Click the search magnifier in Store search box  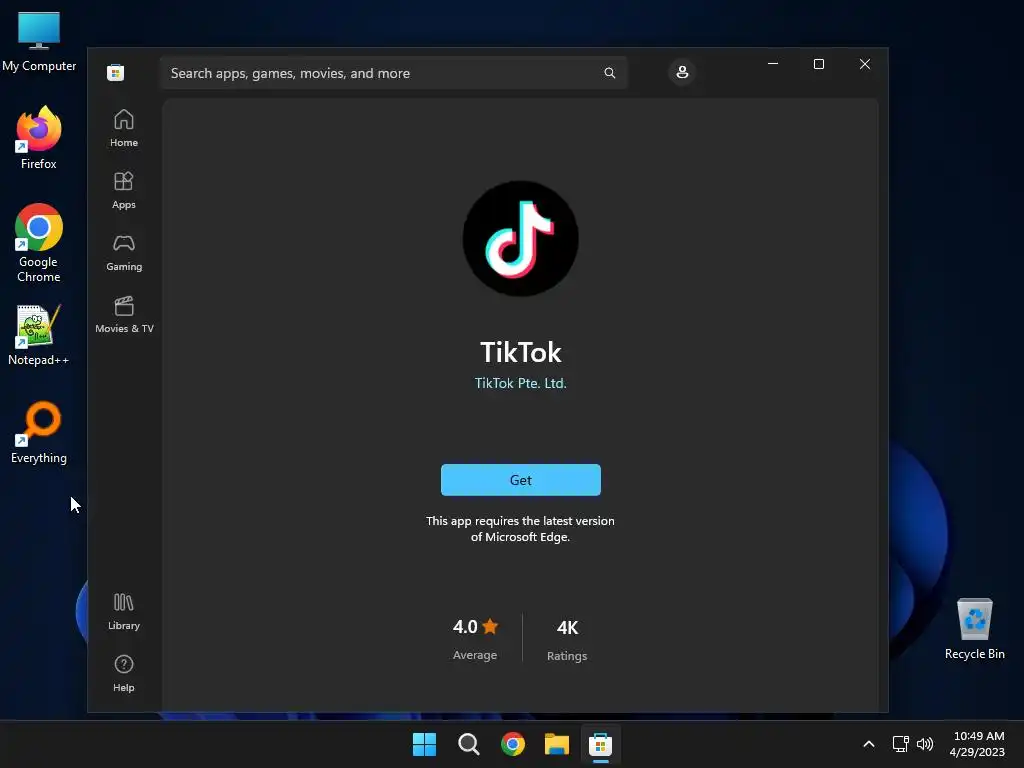click(609, 72)
